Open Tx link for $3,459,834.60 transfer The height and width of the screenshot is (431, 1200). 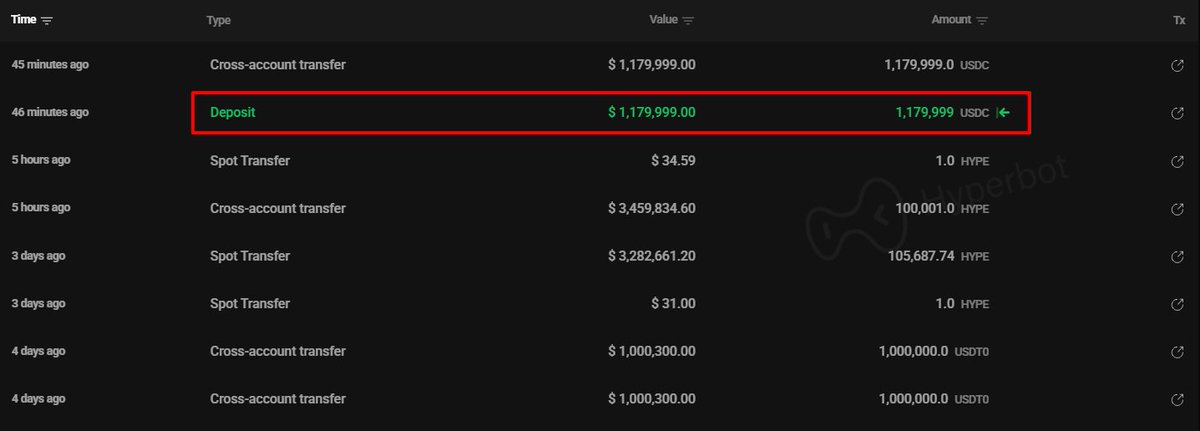click(x=1177, y=209)
